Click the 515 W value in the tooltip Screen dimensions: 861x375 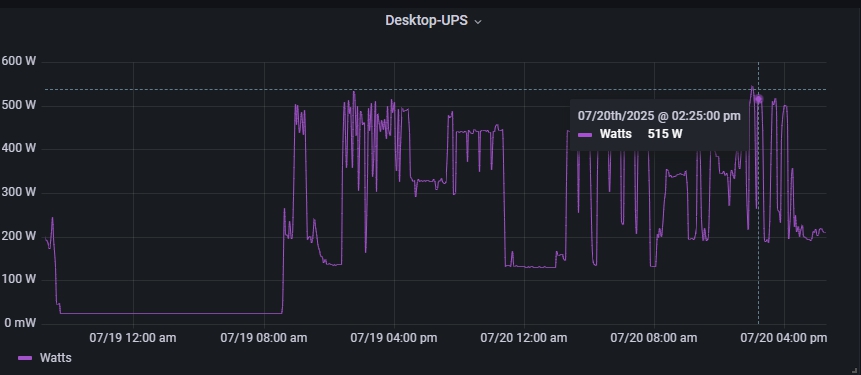(x=665, y=134)
